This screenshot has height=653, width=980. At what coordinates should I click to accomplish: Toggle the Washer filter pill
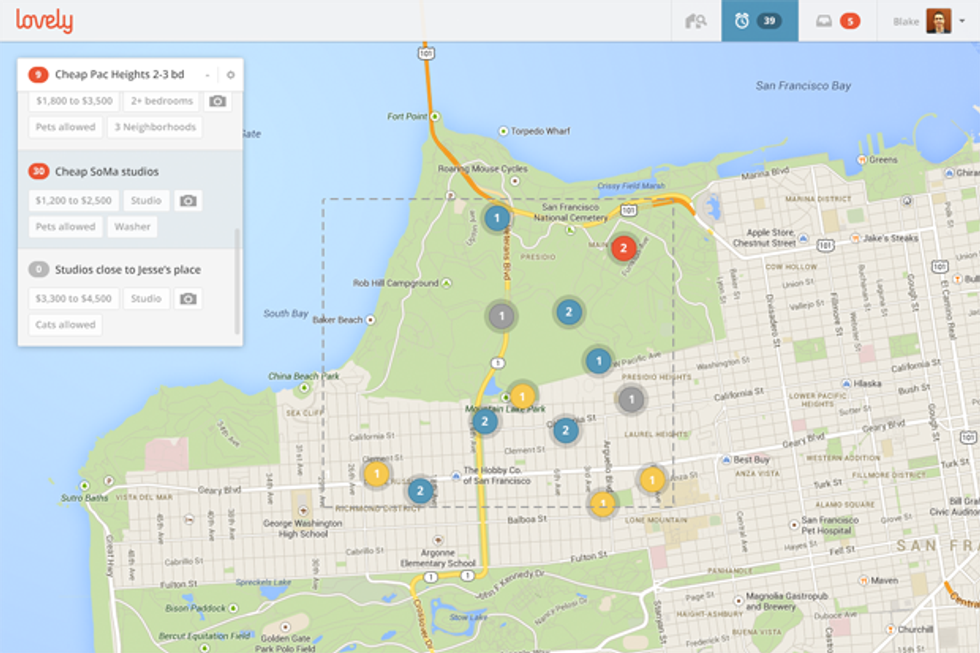[132, 227]
